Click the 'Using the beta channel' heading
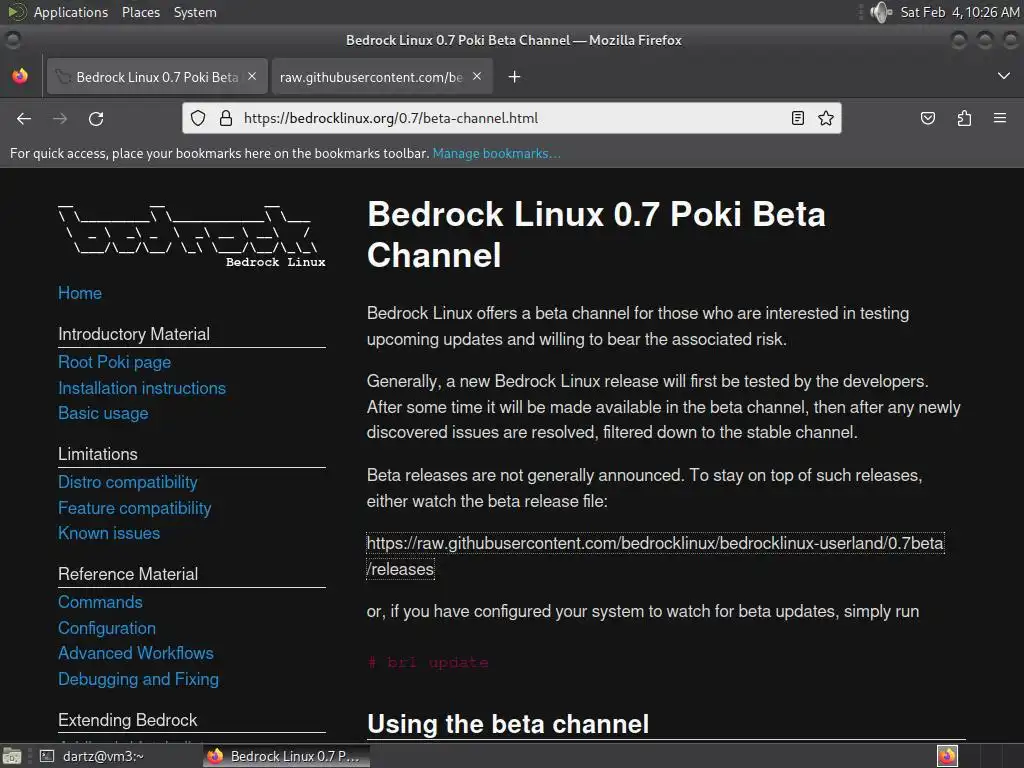 click(x=508, y=724)
